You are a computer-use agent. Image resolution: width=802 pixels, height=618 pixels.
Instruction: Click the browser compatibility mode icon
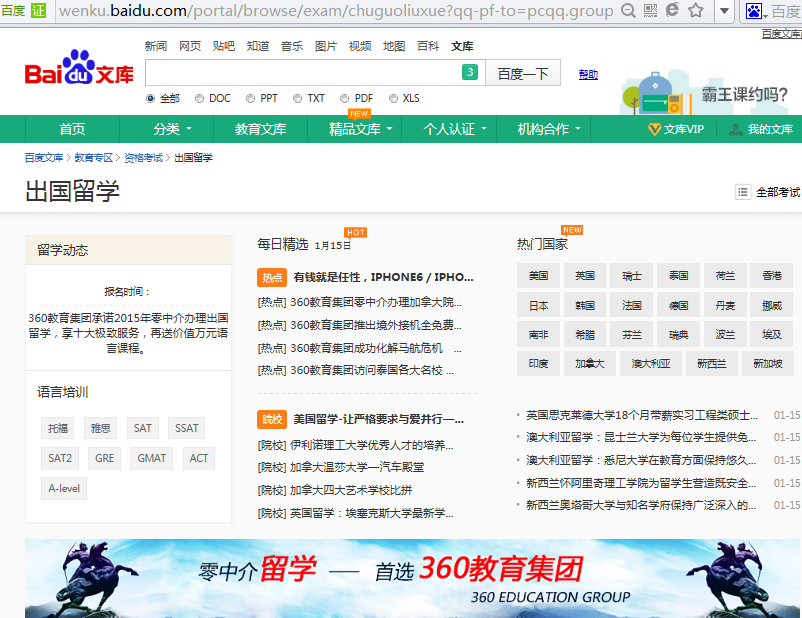click(673, 10)
